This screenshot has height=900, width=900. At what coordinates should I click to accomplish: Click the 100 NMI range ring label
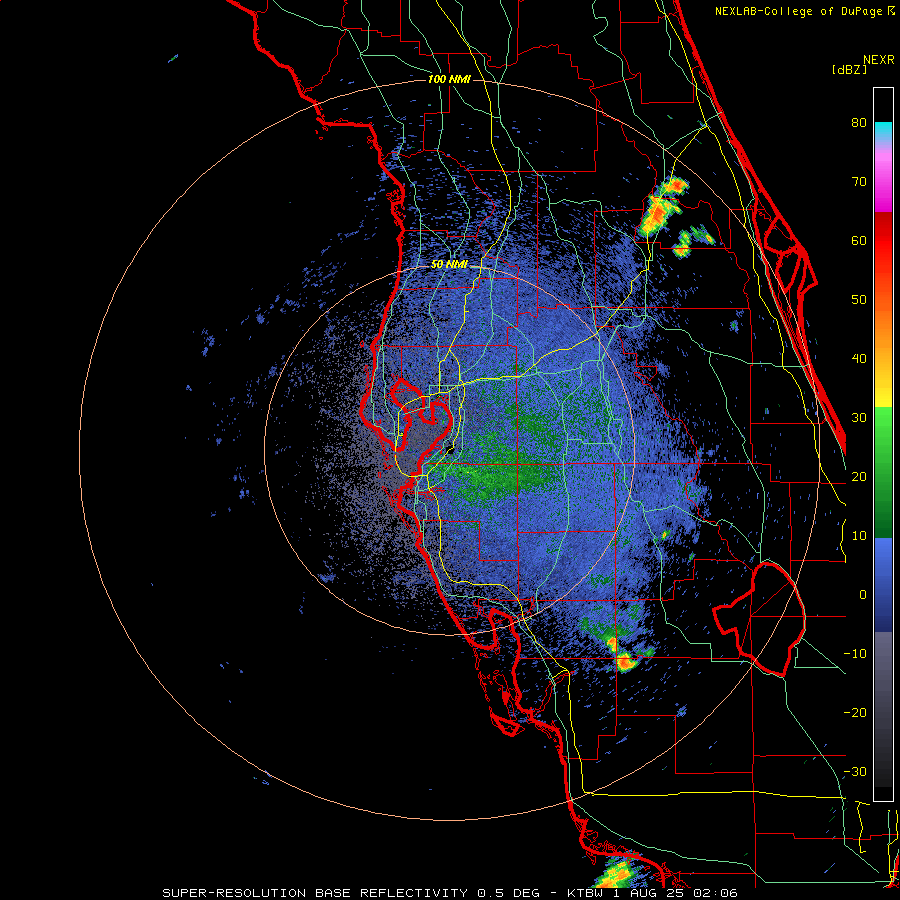pos(449,79)
